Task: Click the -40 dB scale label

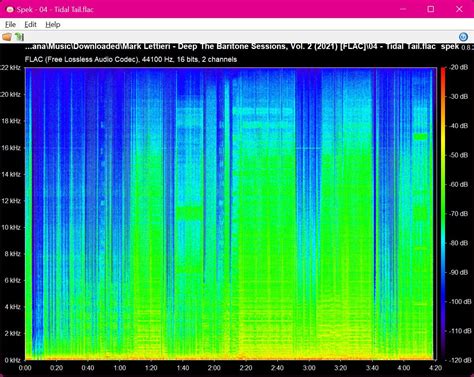Action: pyautogui.click(x=459, y=126)
